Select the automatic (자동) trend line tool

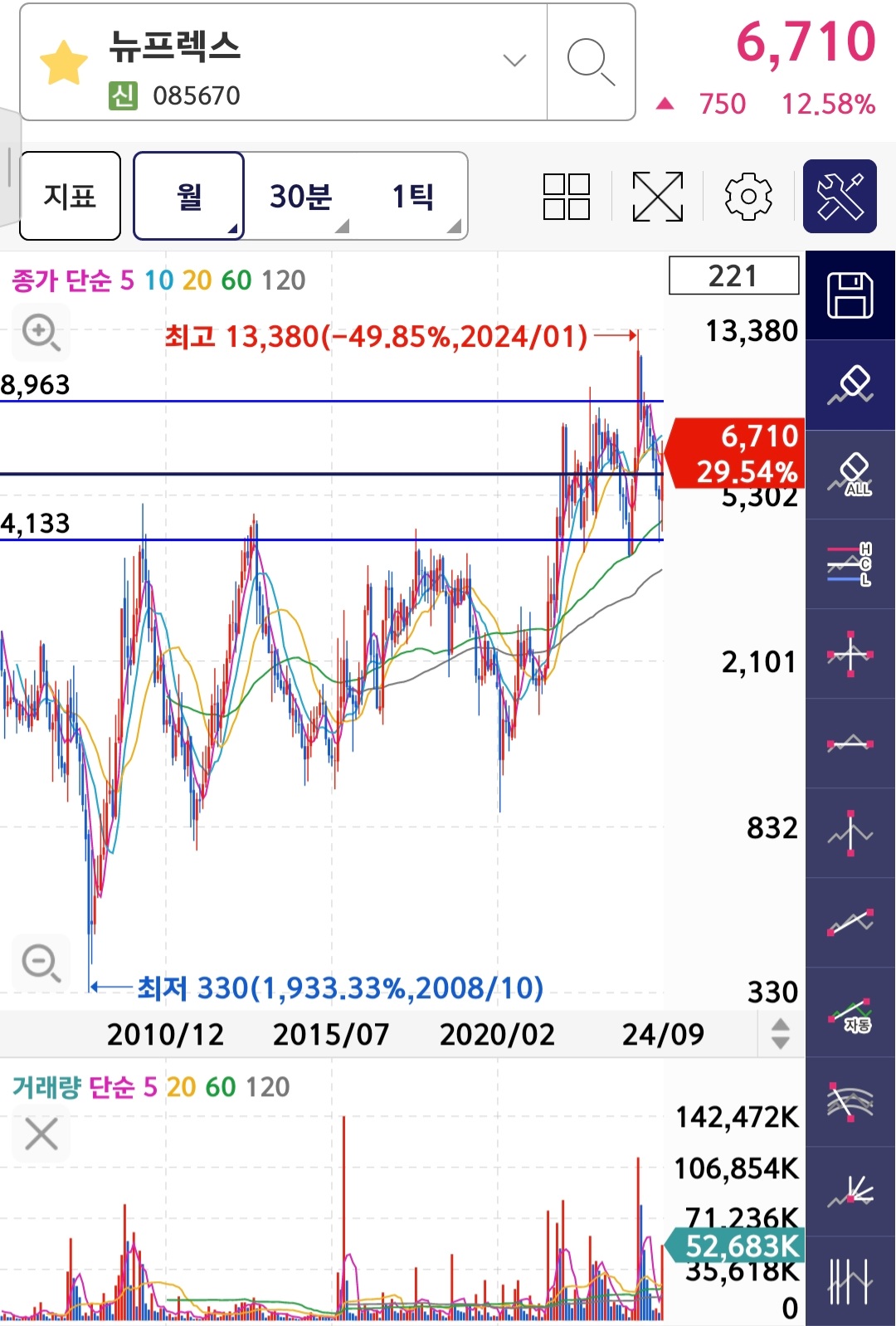pyautogui.click(x=850, y=1012)
